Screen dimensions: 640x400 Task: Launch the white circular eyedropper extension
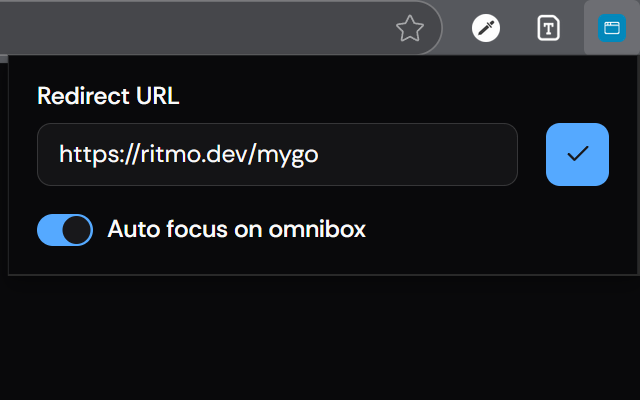point(486,28)
